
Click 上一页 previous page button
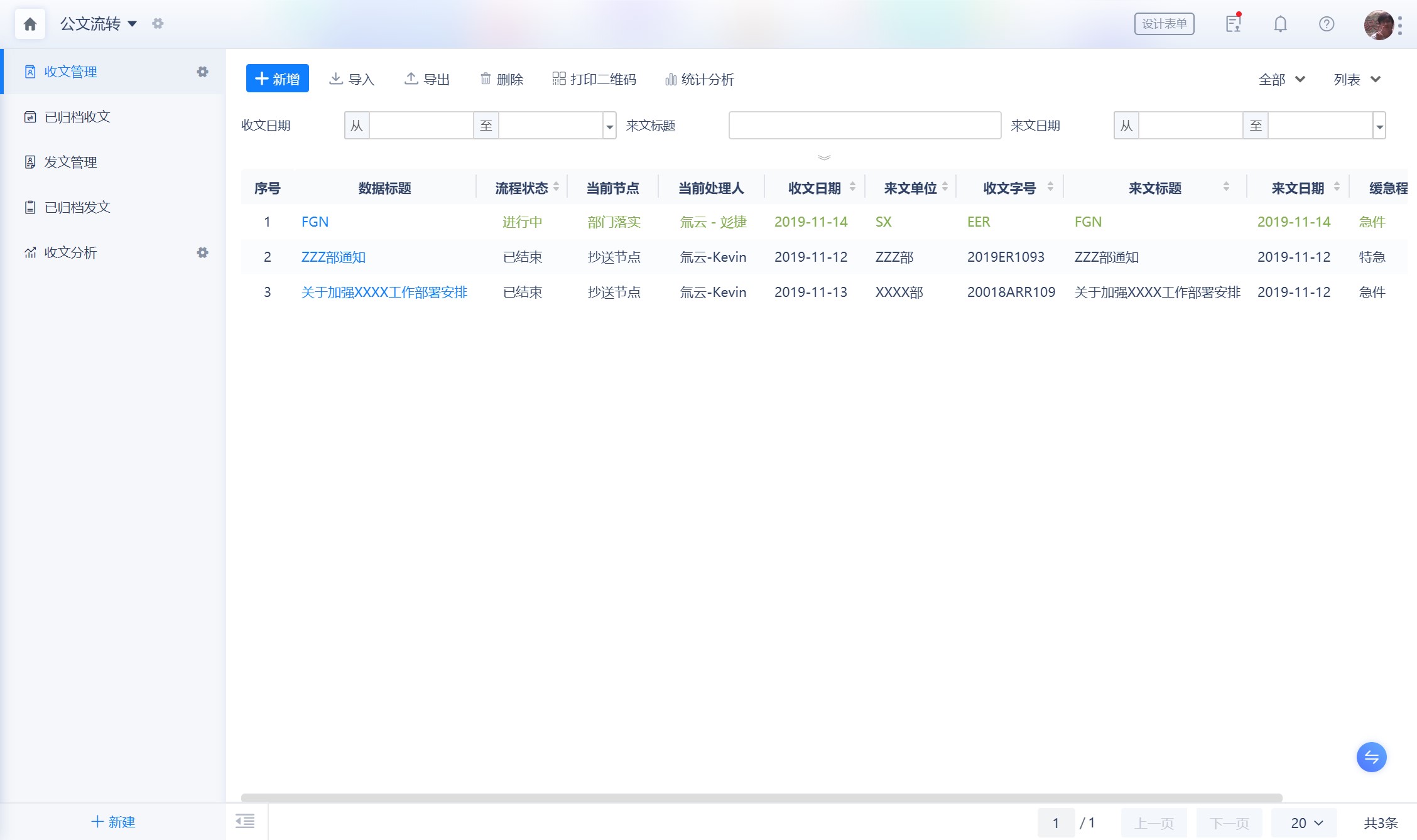tap(1154, 822)
